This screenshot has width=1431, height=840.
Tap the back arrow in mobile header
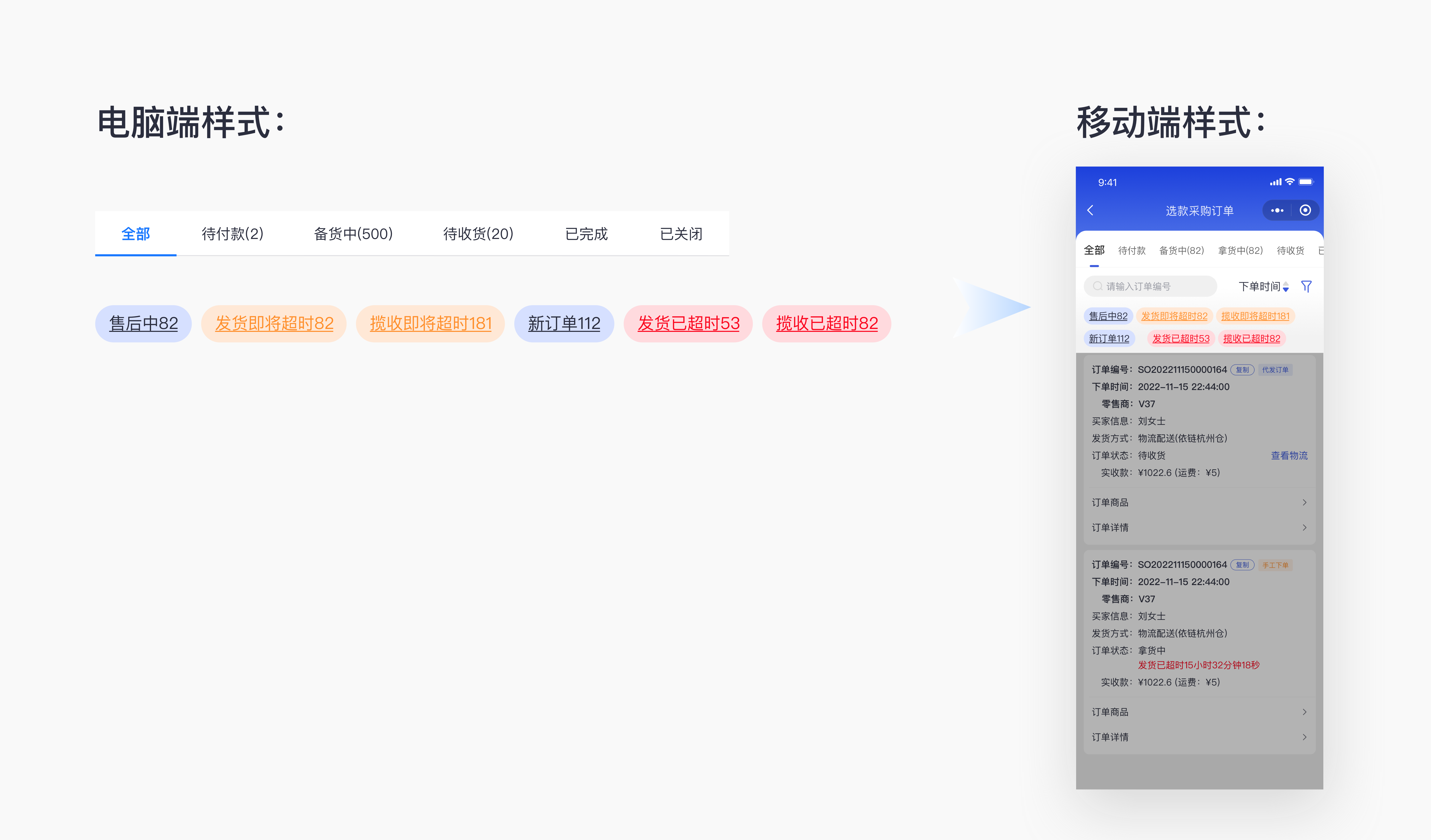coord(1090,210)
